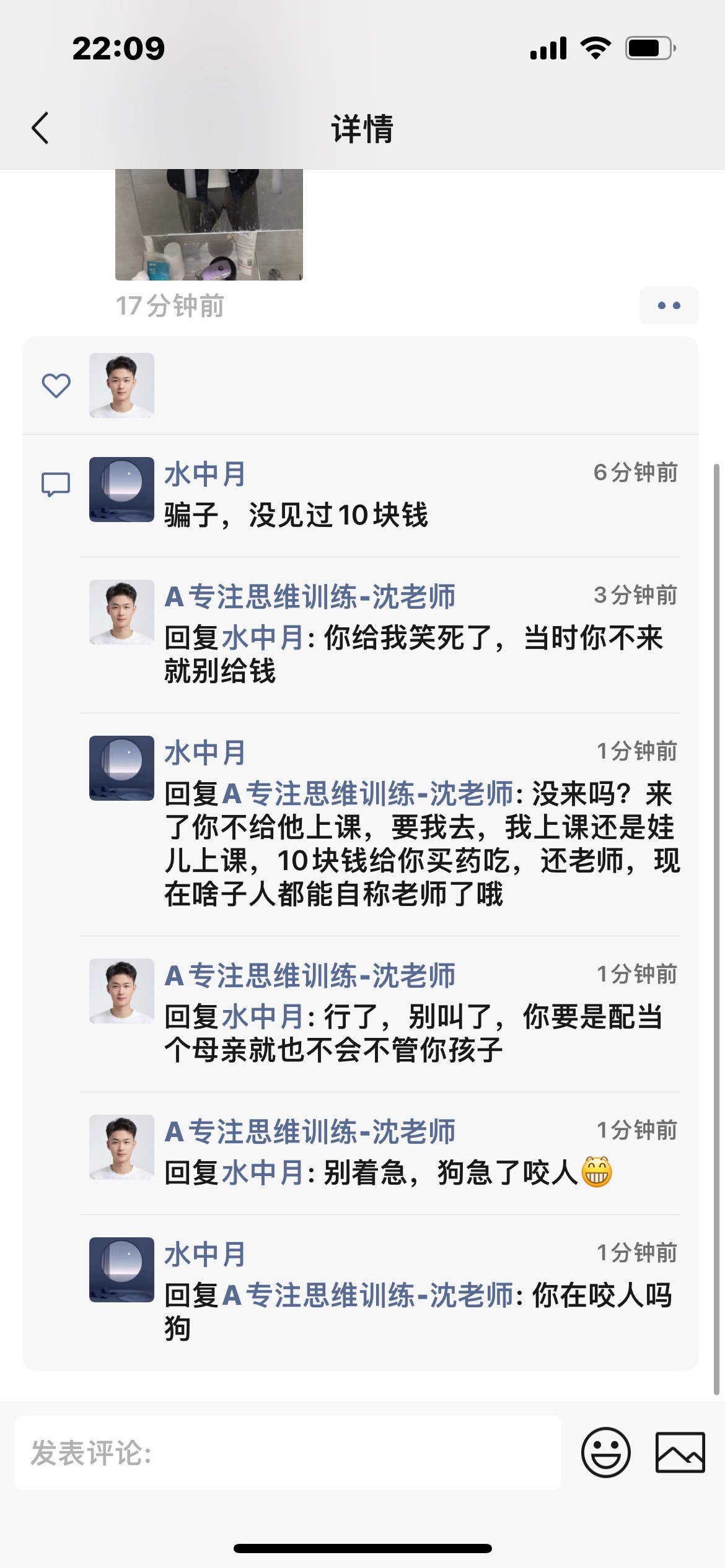Tap the scrollbar on right edge

(718, 929)
